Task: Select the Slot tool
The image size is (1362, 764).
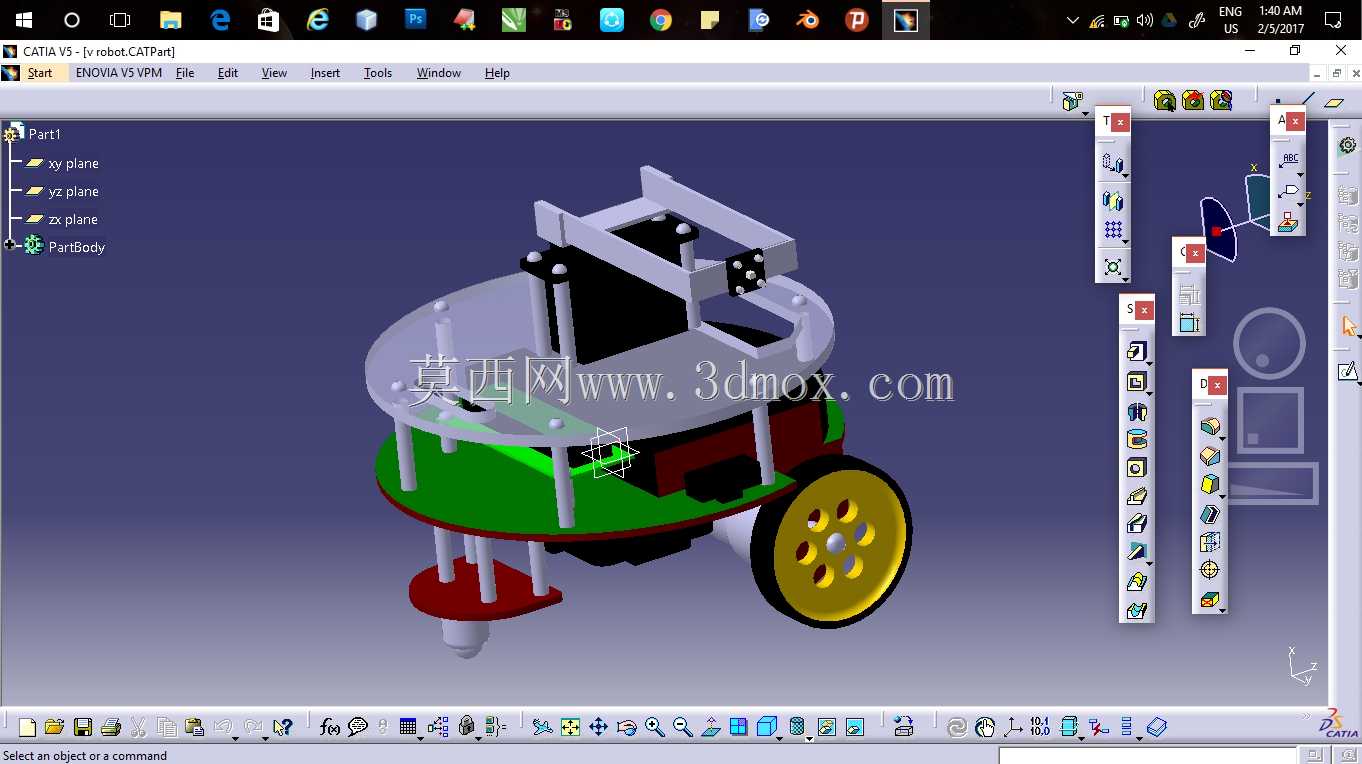Action: pyautogui.click(x=1136, y=524)
